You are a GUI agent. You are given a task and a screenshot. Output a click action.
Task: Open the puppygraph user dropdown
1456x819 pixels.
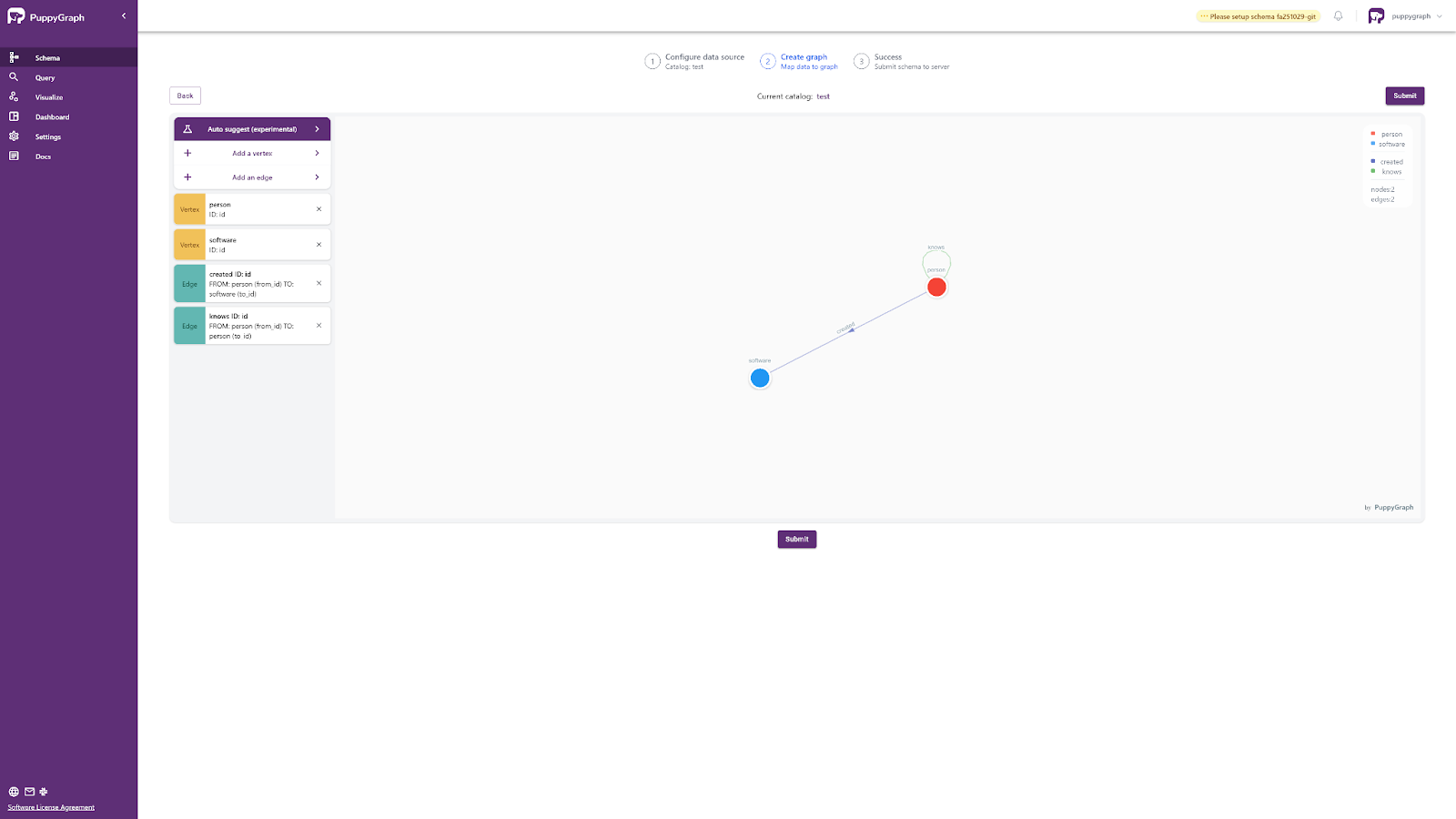click(x=1406, y=16)
